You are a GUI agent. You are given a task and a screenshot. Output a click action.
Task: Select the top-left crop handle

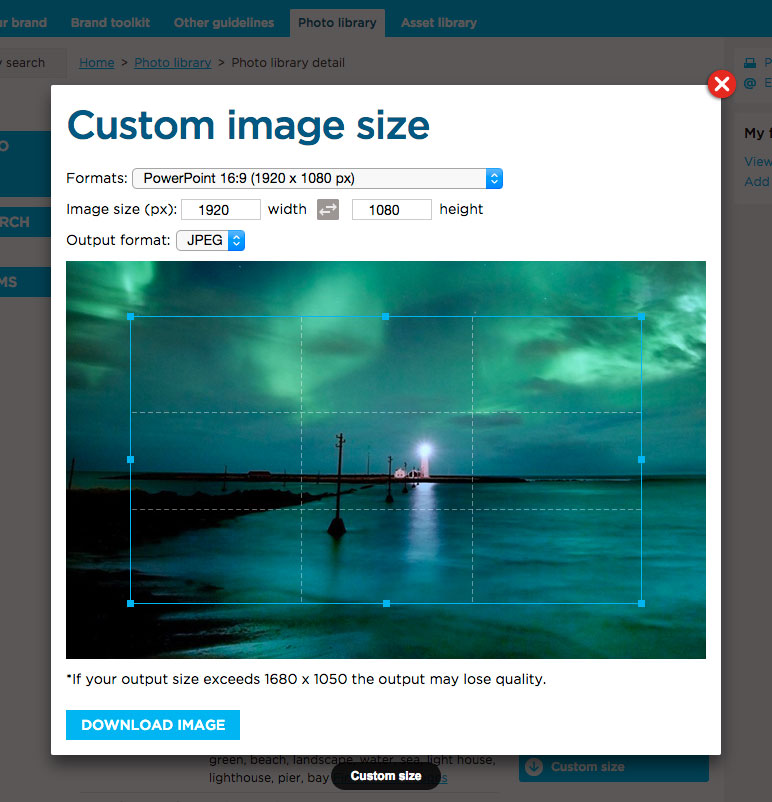tap(131, 316)
